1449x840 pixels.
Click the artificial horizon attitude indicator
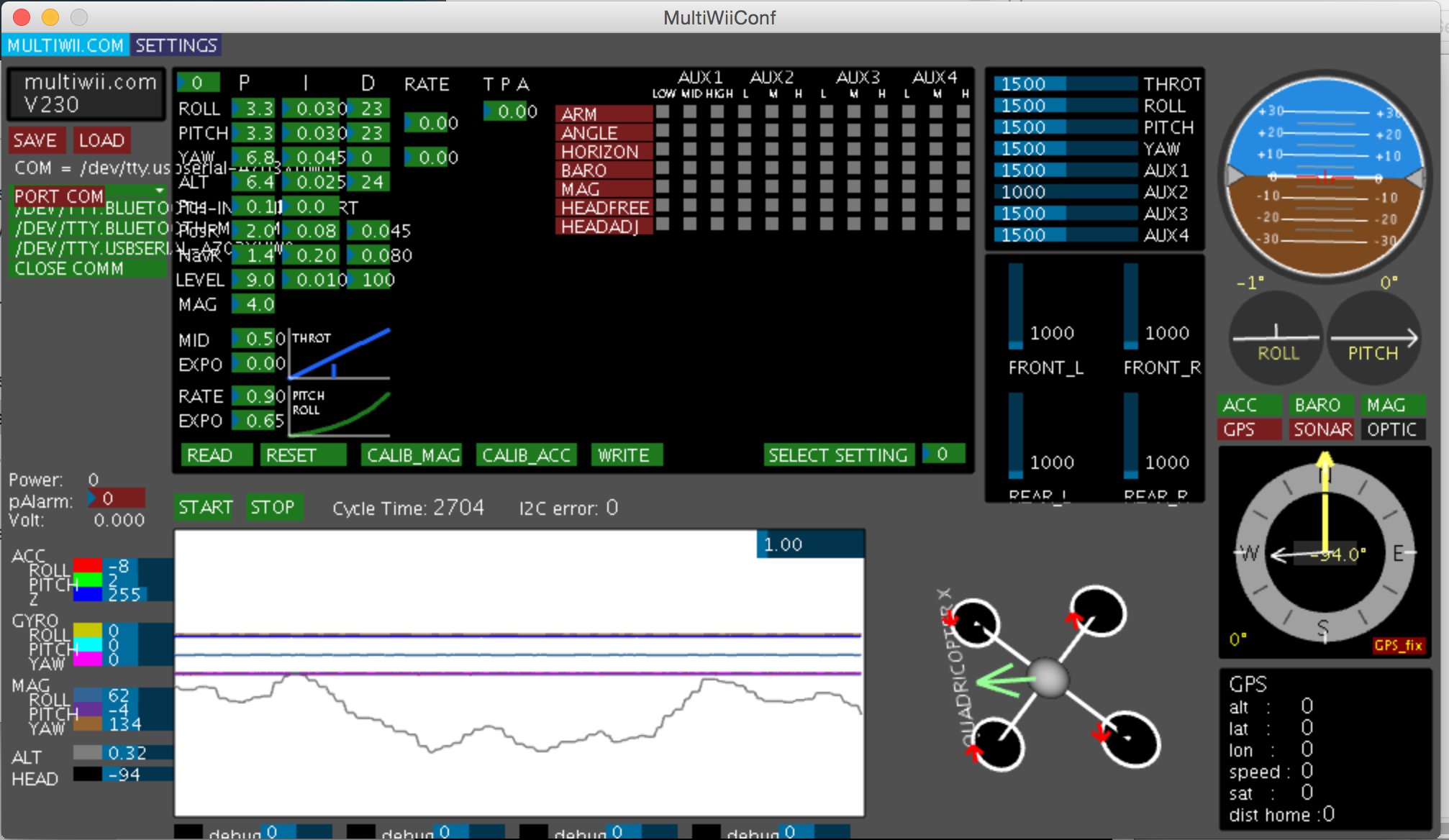point(1325,175)
